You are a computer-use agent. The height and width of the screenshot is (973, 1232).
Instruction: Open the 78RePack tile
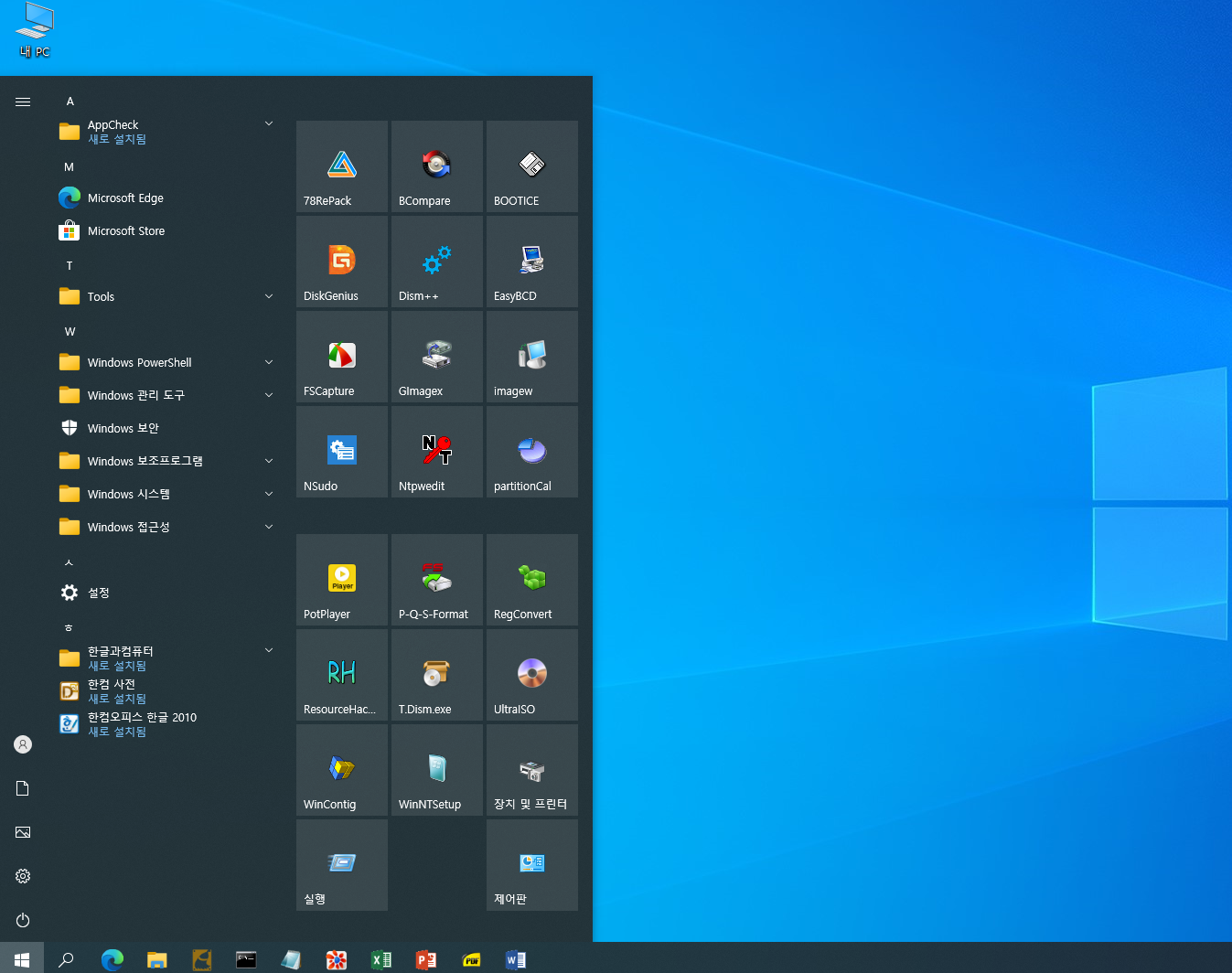[342, 166]
